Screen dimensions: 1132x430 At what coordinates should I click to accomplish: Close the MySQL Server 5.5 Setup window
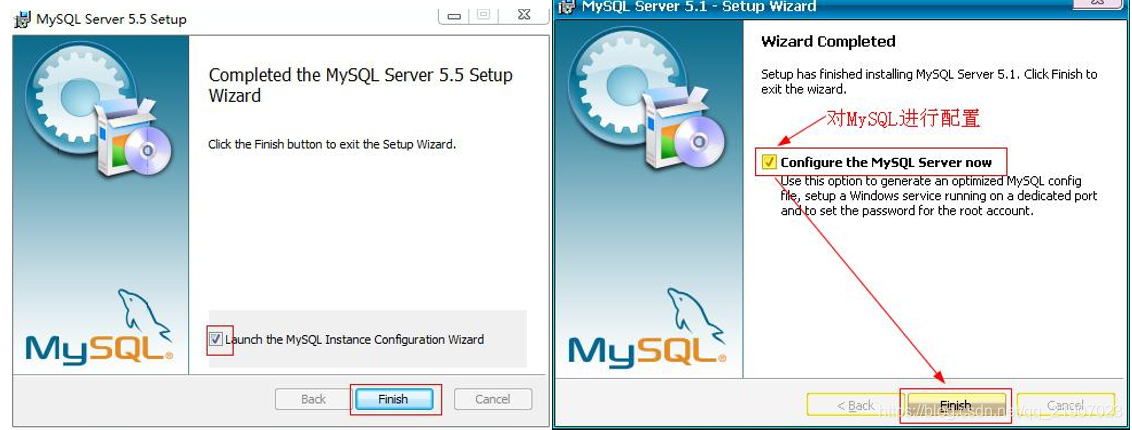[525, 14]
